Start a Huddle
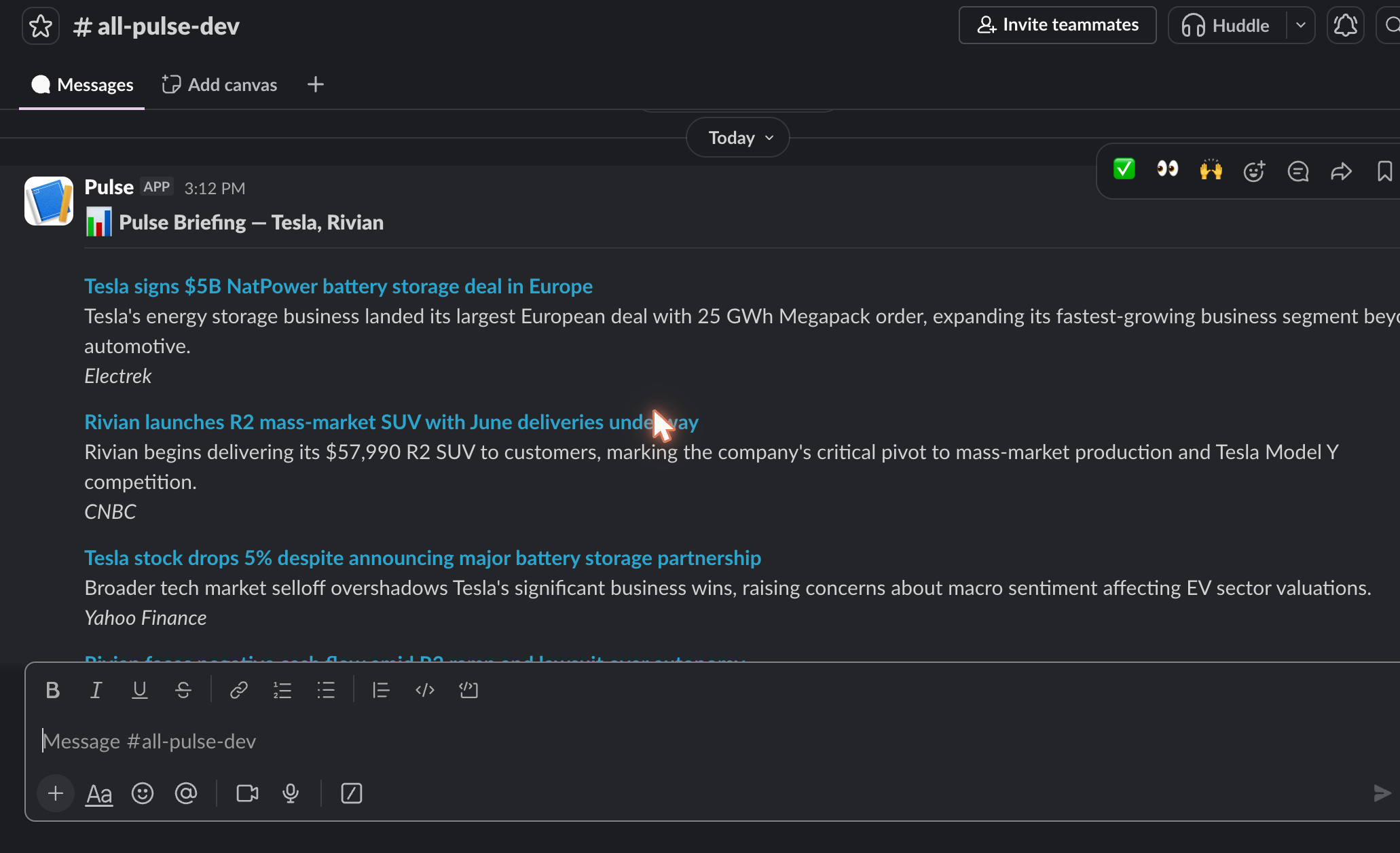 (1226, 25)
